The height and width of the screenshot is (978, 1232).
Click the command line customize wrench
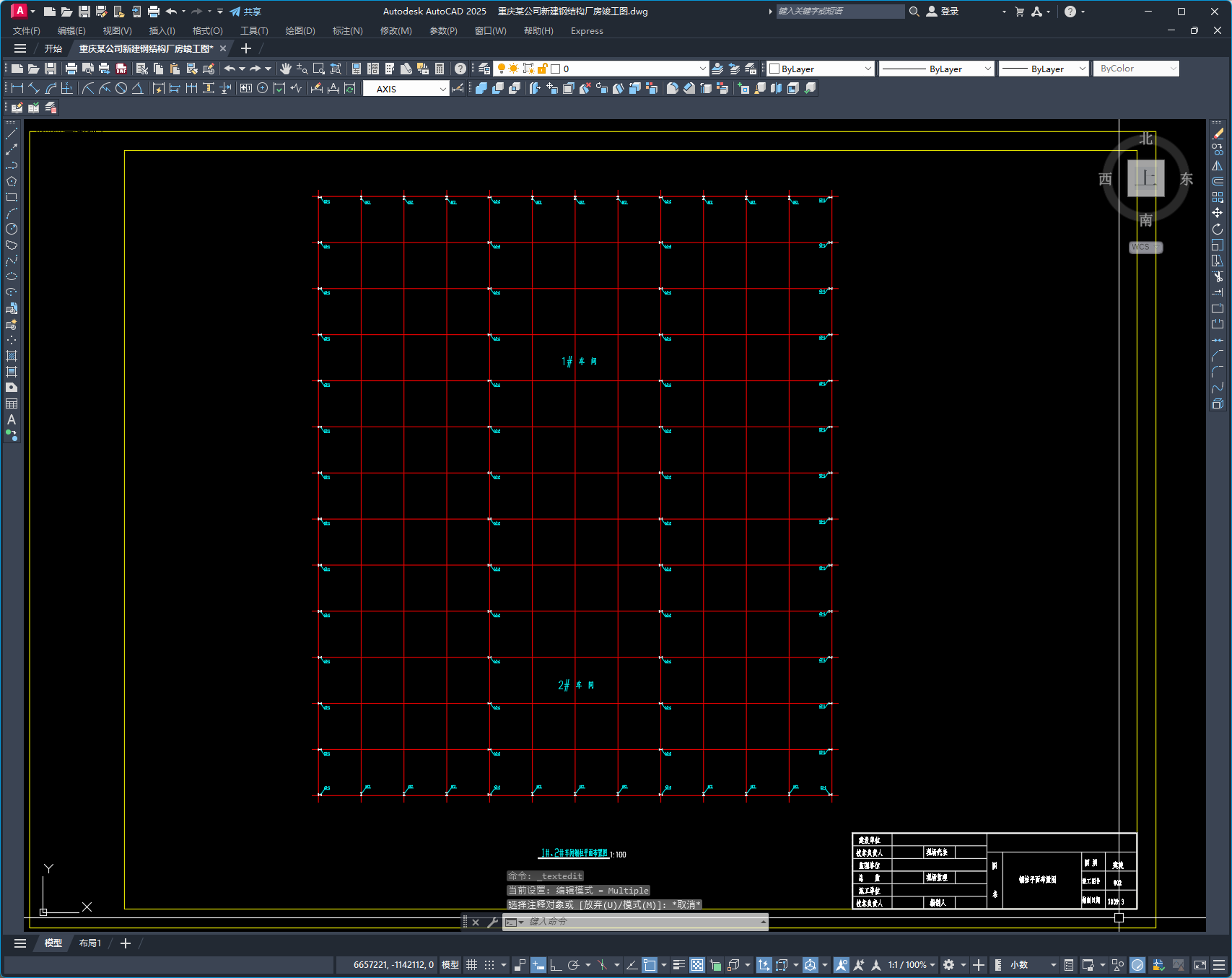point(493,922)
